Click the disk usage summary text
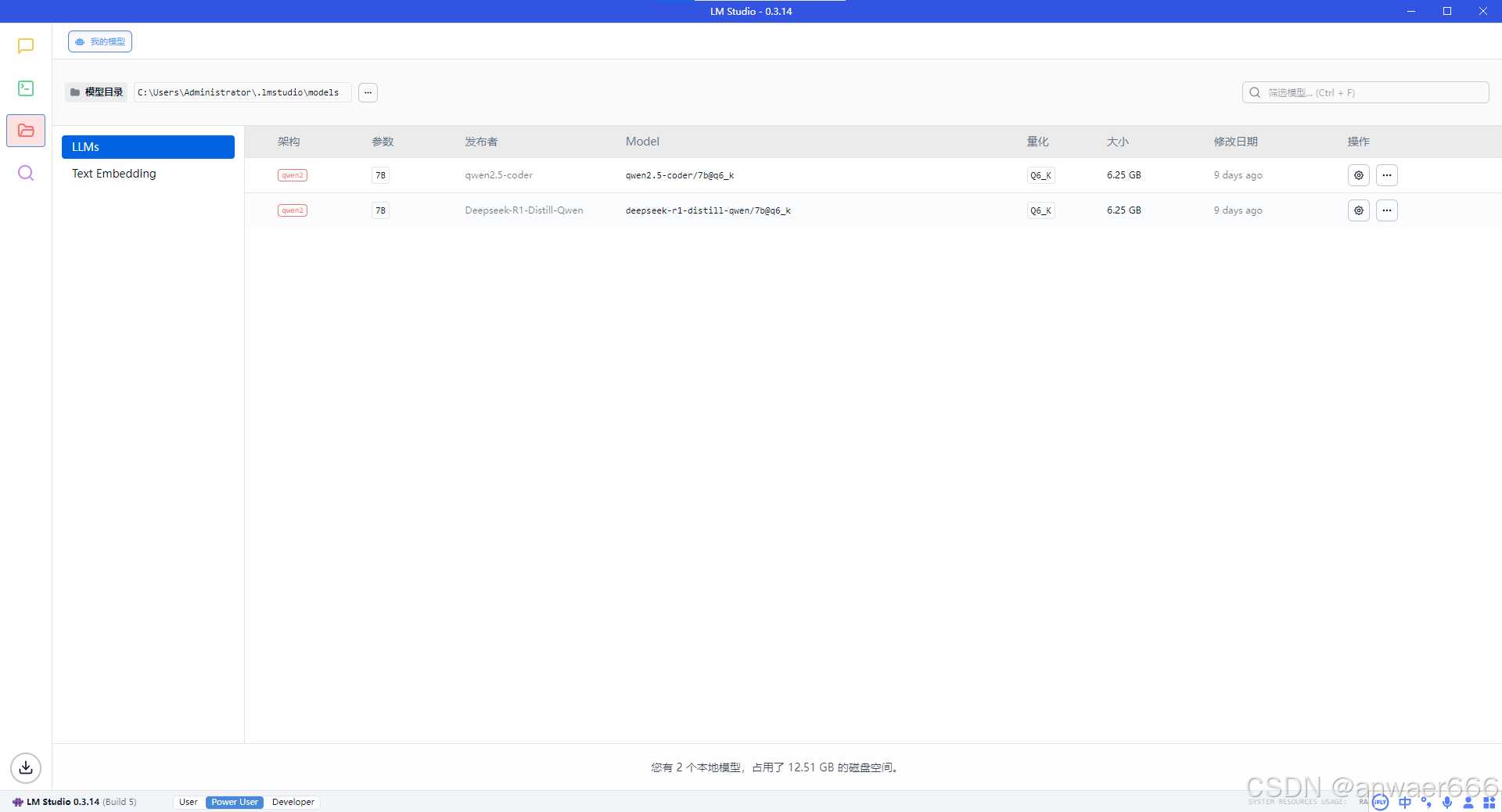 [x=776, y=767]
